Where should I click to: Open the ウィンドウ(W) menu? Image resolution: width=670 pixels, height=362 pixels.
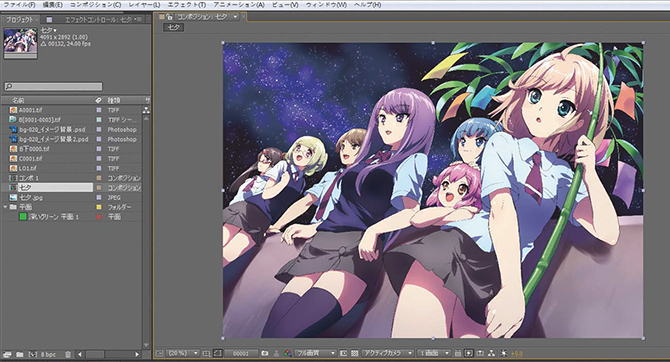click(326, 5)
